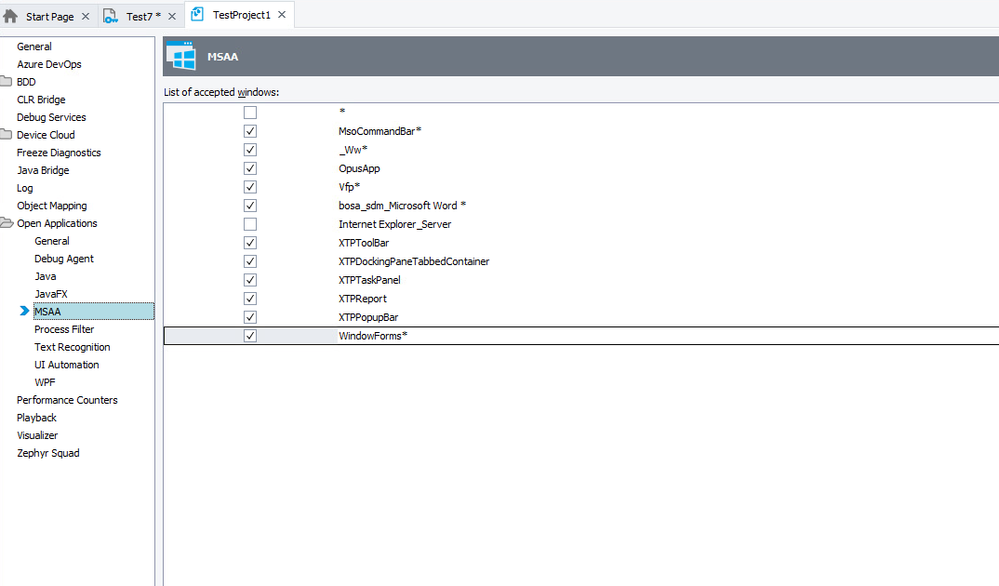Click the BDD folder icon

(x=6, y=82)
